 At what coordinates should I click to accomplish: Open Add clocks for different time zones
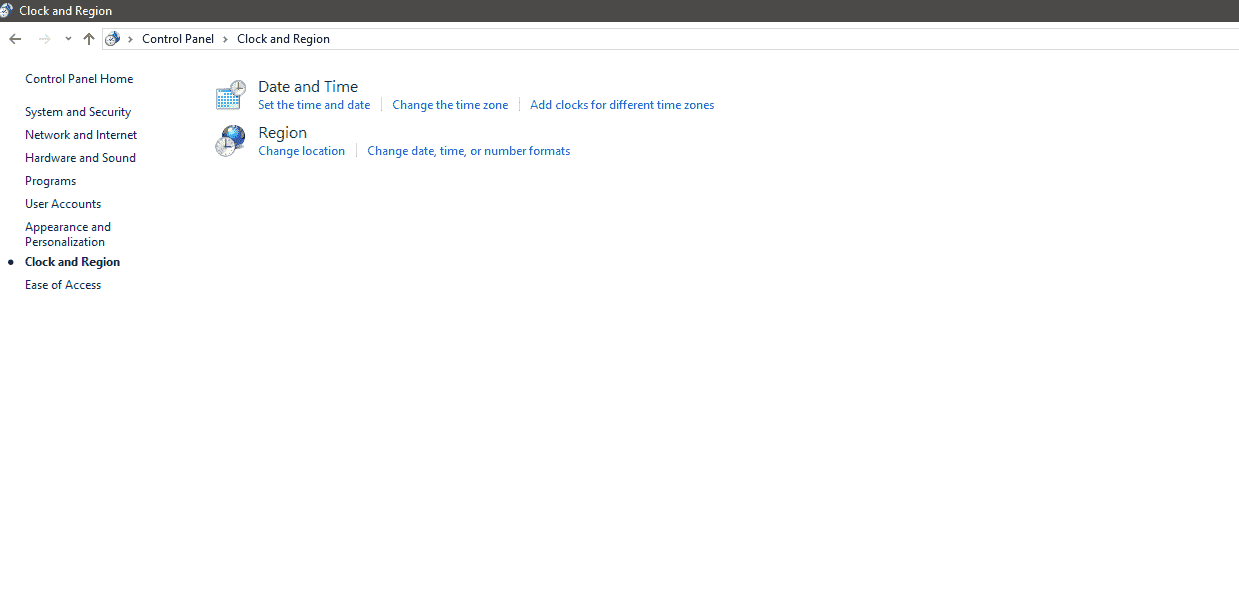click(x=622, y=105)
